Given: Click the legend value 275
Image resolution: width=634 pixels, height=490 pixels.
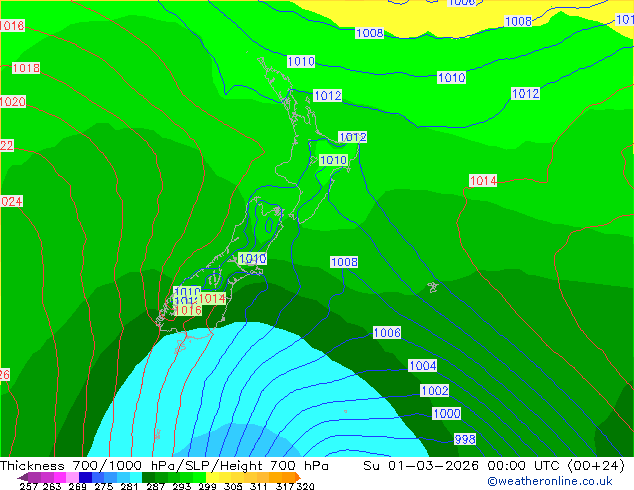Looking at the screenshot, I should 104,486.
